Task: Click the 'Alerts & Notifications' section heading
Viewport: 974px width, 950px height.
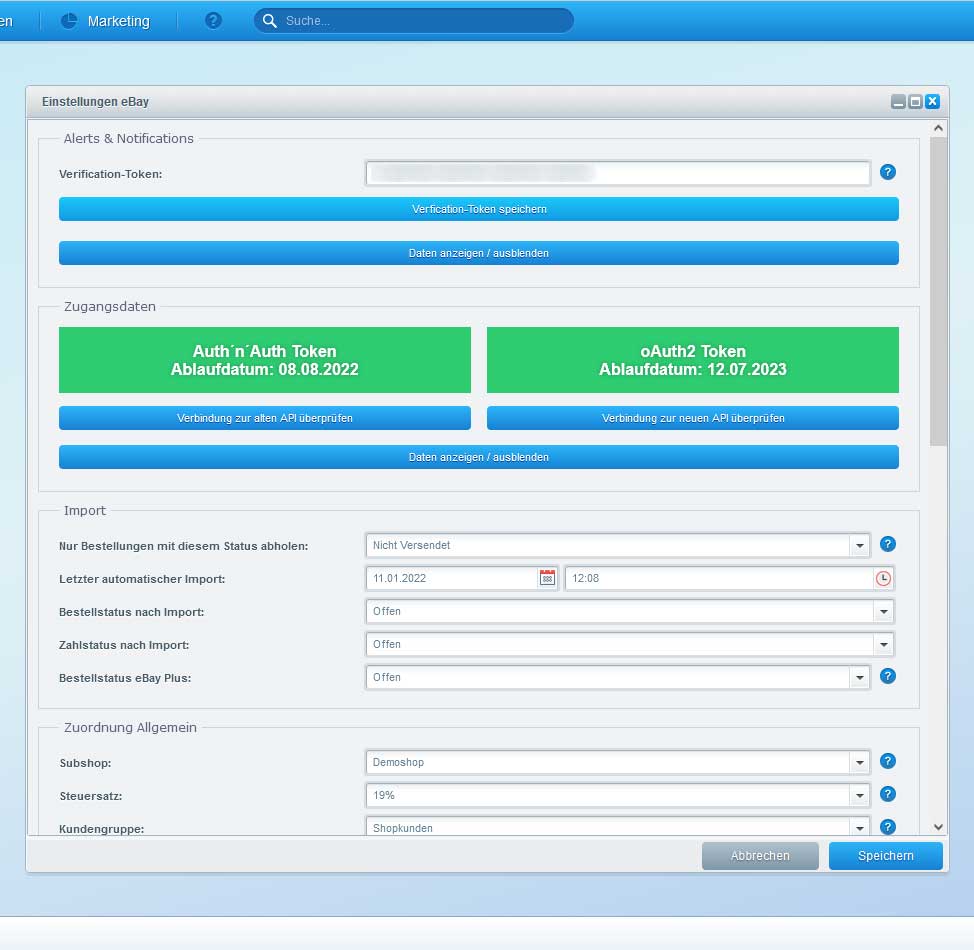Action: click(x=129, y=138)
